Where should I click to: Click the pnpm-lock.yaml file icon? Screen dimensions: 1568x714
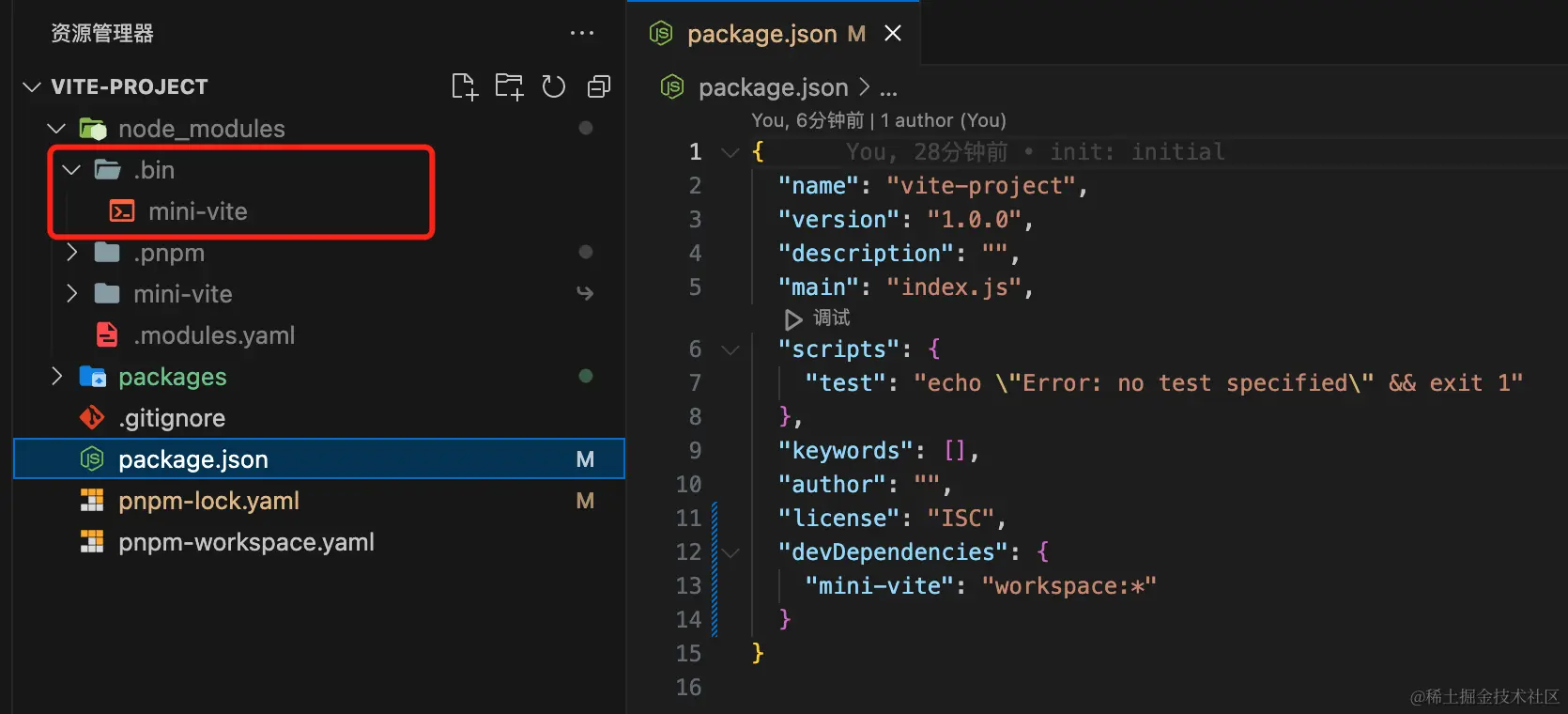point(92,500)
